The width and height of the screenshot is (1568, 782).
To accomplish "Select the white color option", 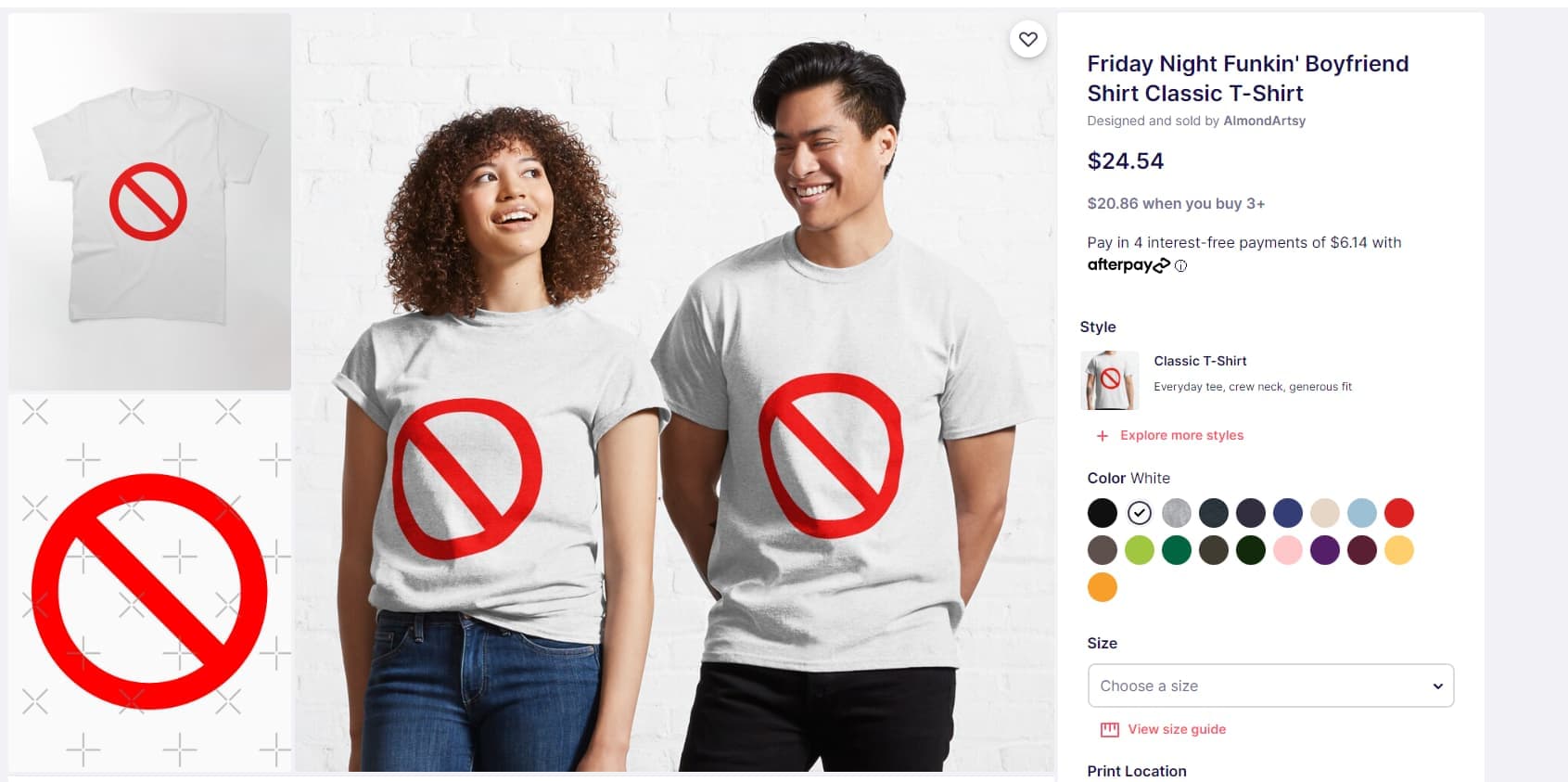I will coord(1140,513).
